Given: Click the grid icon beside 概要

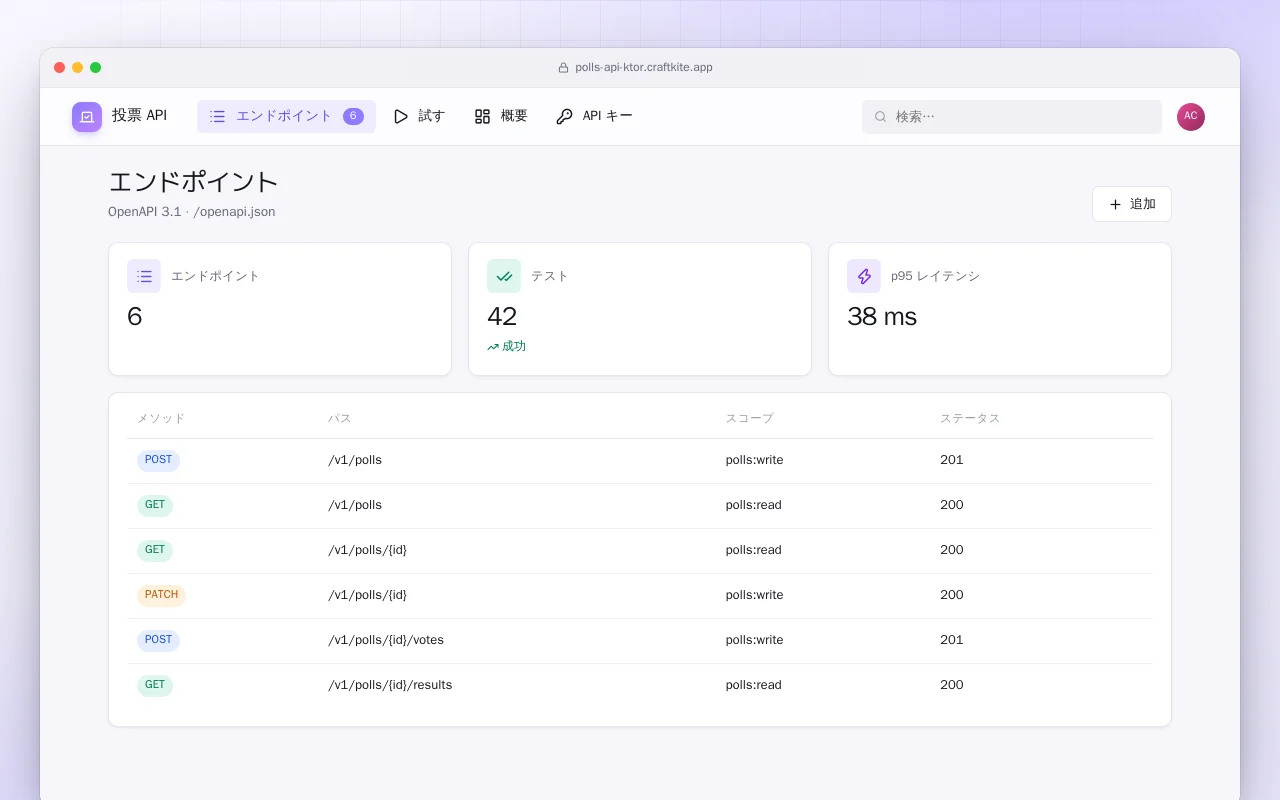Looking at the screenshot, I should point(482,117).
